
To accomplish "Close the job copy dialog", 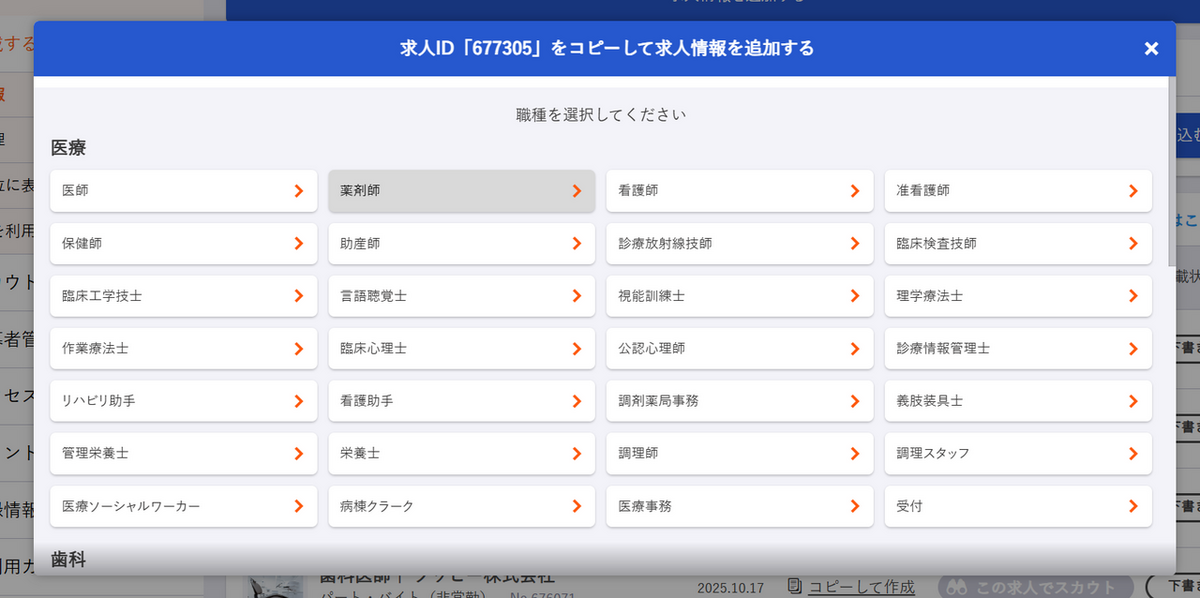I will click(x=1151, y=49).
